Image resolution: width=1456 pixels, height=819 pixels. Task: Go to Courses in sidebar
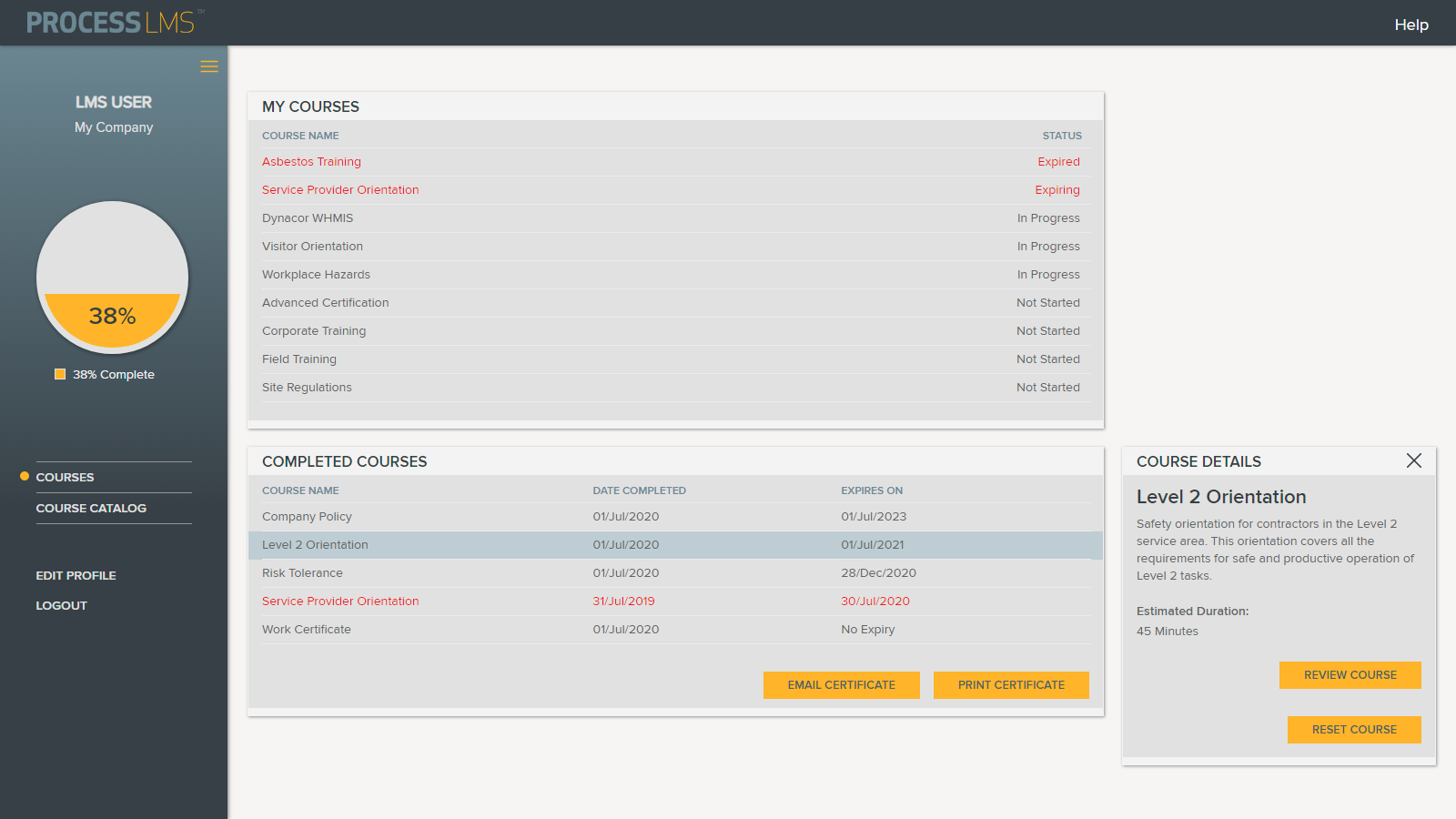pyautogui.click(x=65, y=477)
